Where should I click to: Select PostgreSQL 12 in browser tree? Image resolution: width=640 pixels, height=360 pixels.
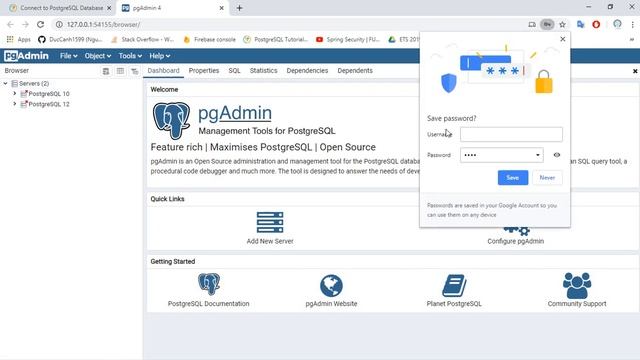(x=49, y=104)
